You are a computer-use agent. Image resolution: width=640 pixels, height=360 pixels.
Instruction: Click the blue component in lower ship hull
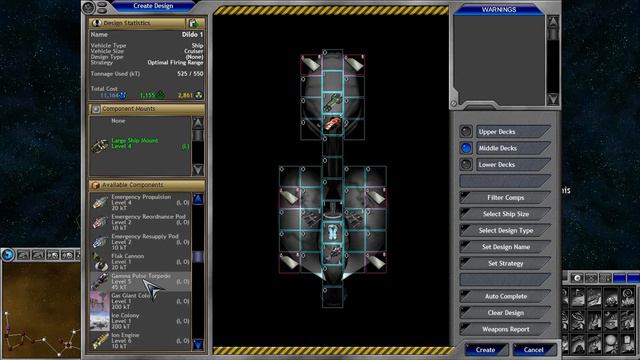tap(333, 233)
